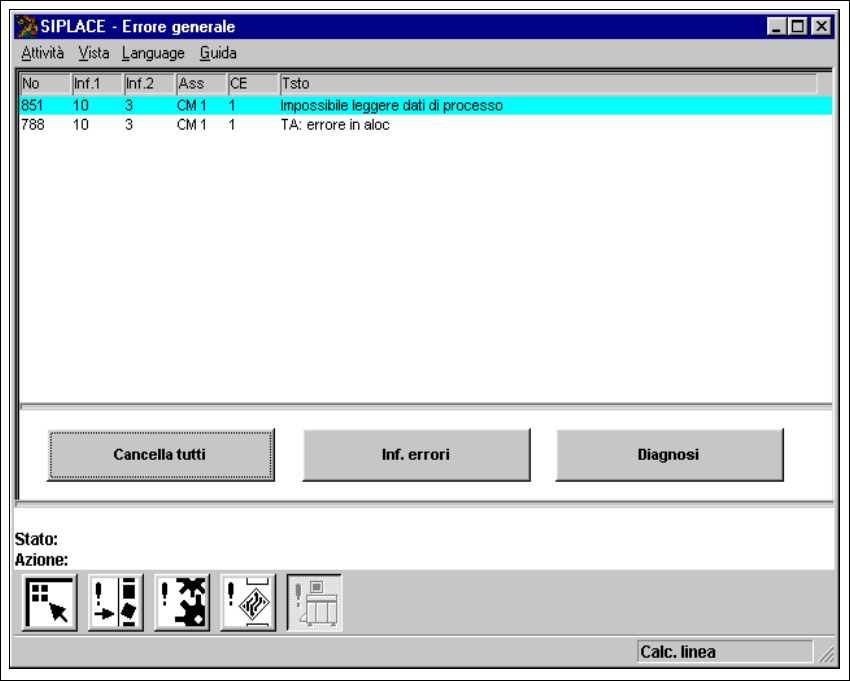Click the CE column header
Viewport: 850px width, 681px height.
[x=254, y=83]
